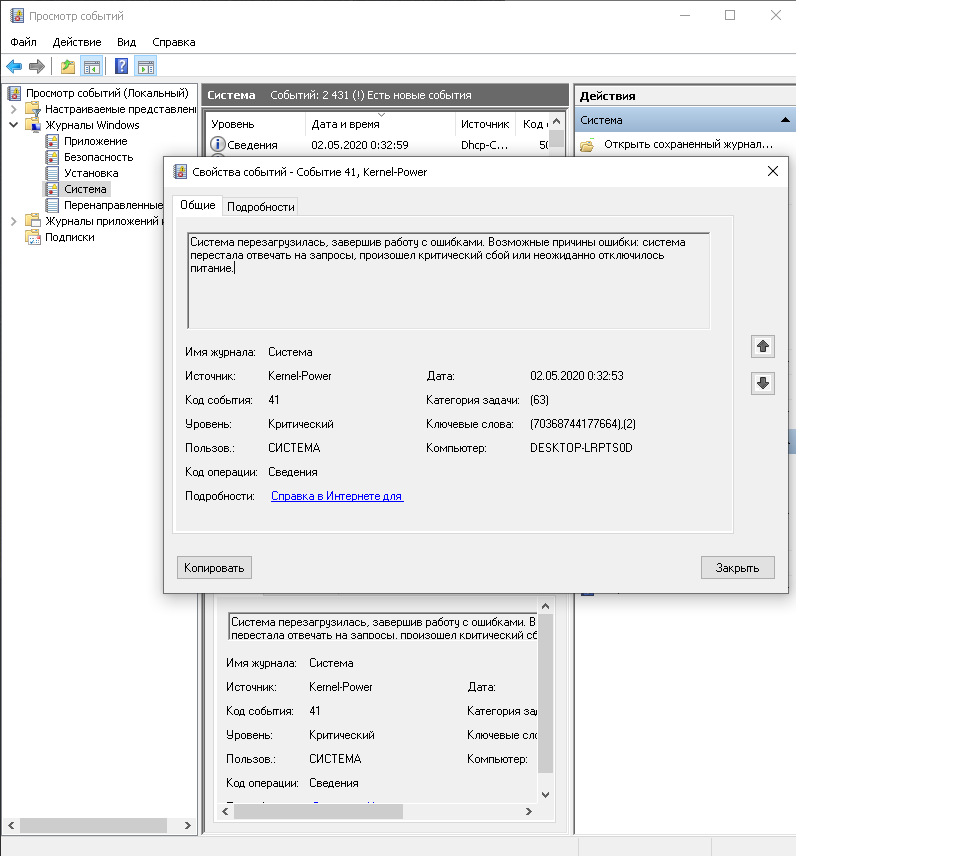Screen dimensions: 960x856
Task: Go back with the blue left arrow
Action: [14, 66]
